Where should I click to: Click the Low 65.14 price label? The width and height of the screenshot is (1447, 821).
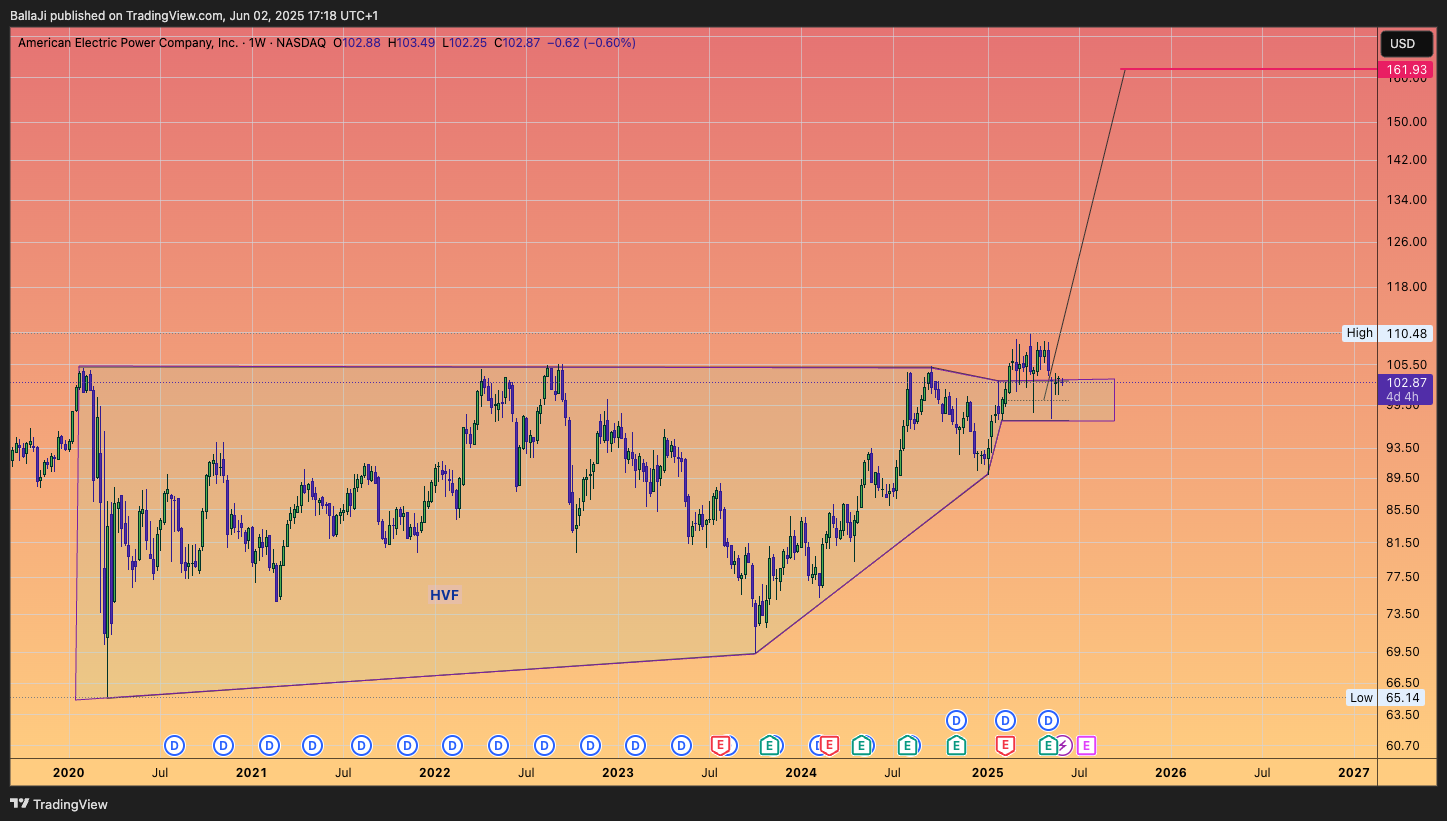(x=1387, y=698)
